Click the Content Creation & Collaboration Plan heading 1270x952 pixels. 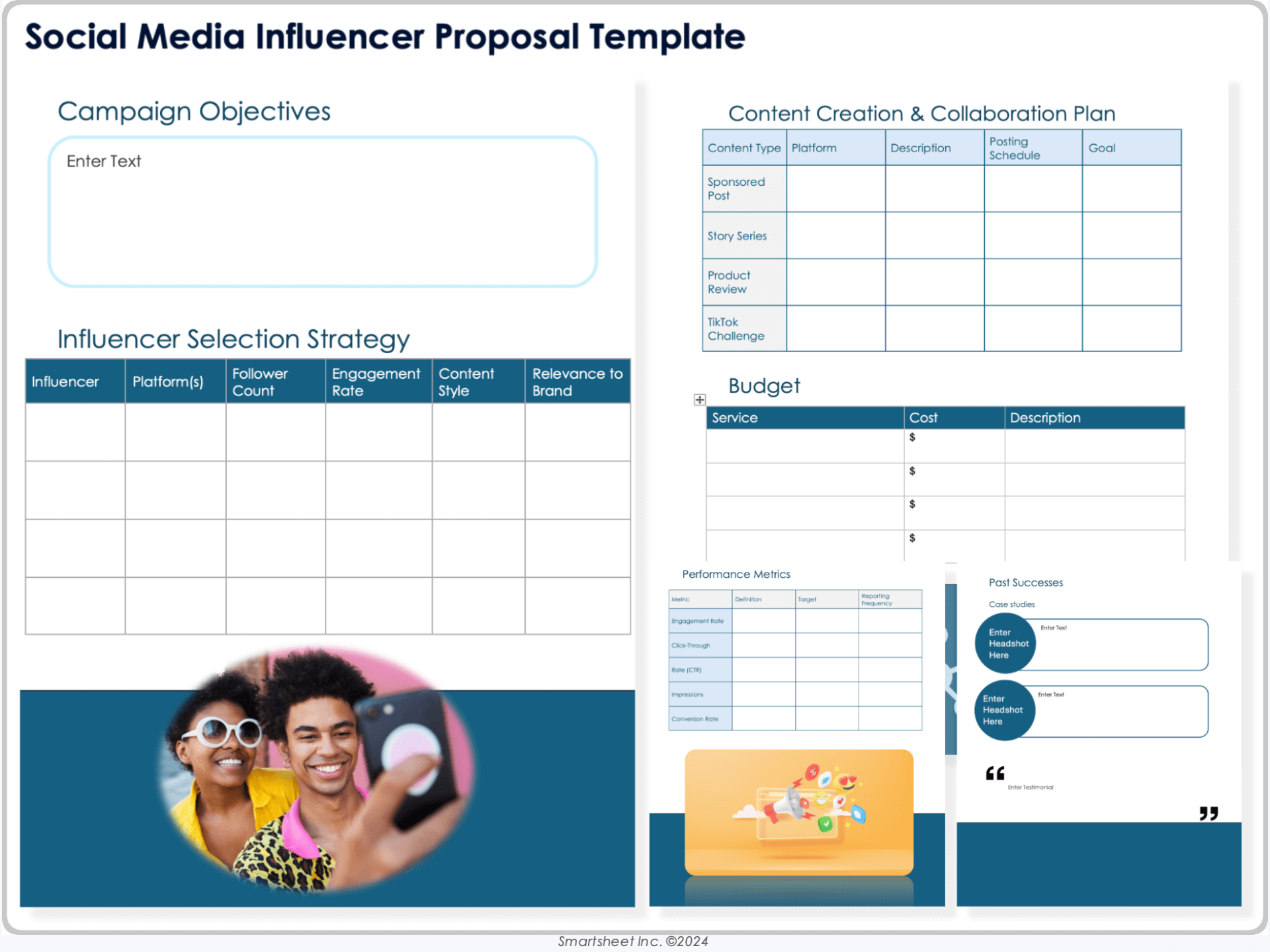tap(921, 114)
